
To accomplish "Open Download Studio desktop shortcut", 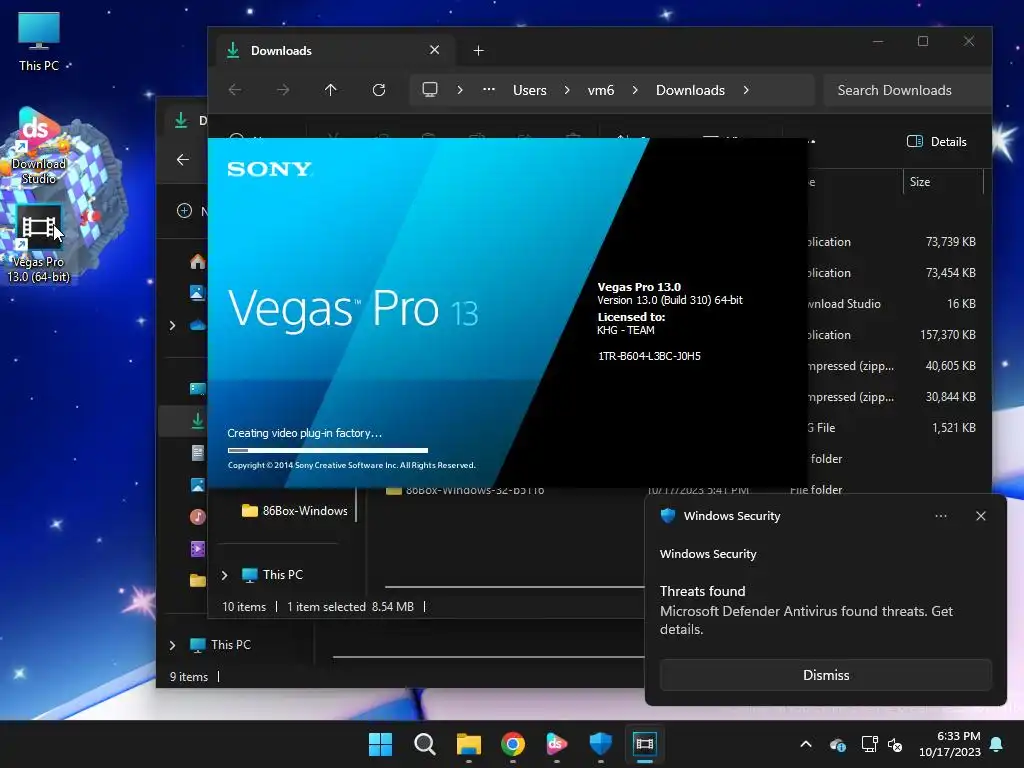I will pyautogui.click(x=38, y=147).
